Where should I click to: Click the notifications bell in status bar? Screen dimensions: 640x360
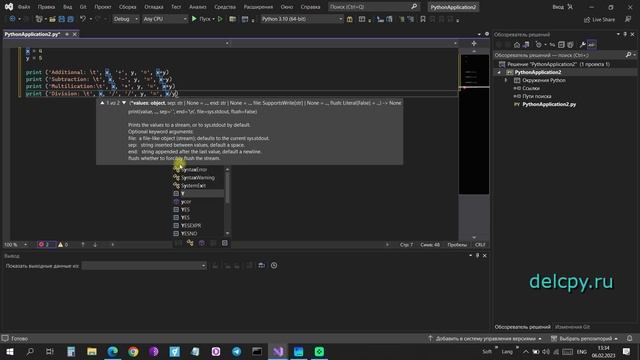[x=629, y=338]
